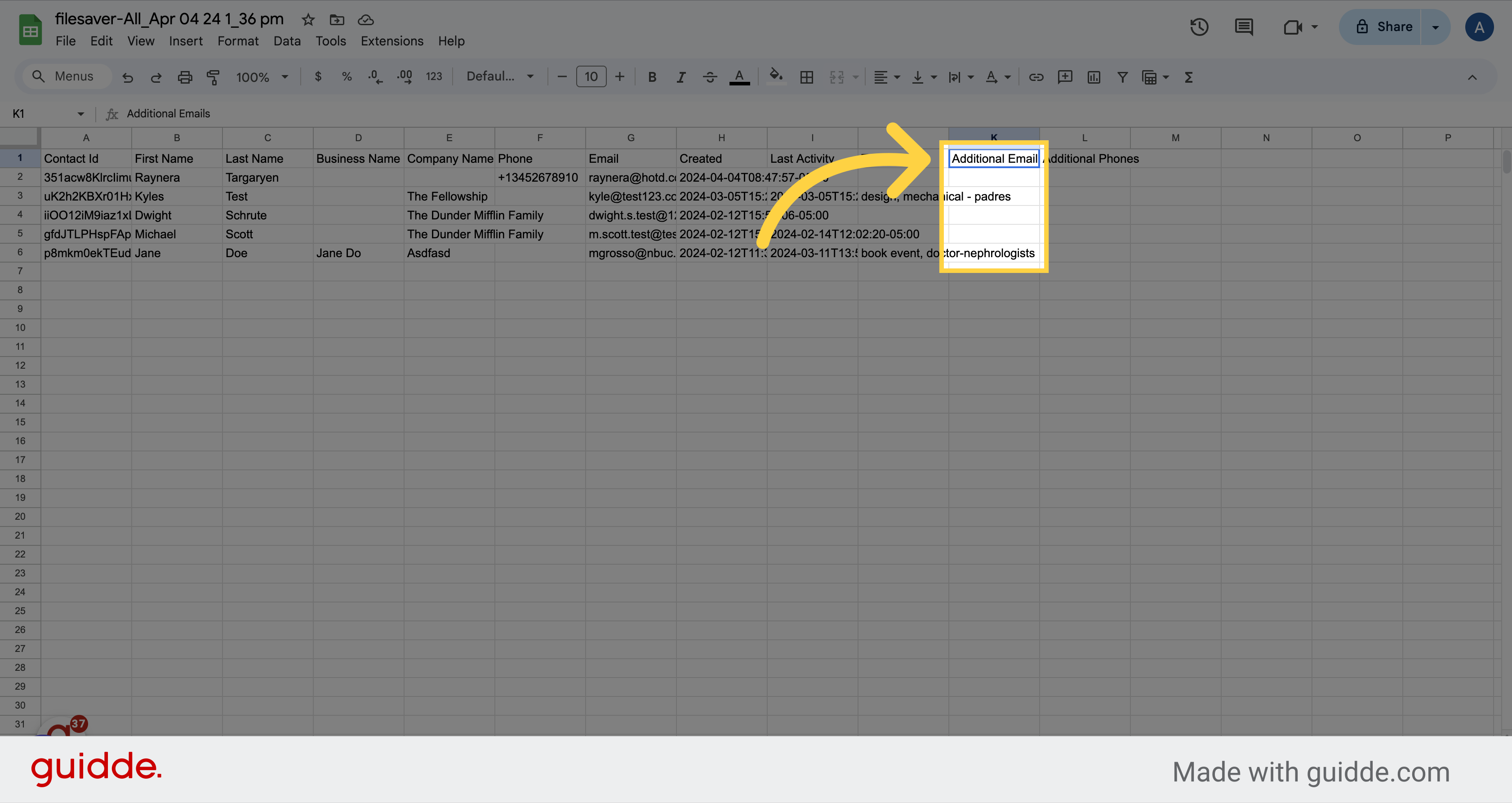The width and height of the screenshot is (1512, 803).
Task: Click the Print icon
Action: click(185, 77)
